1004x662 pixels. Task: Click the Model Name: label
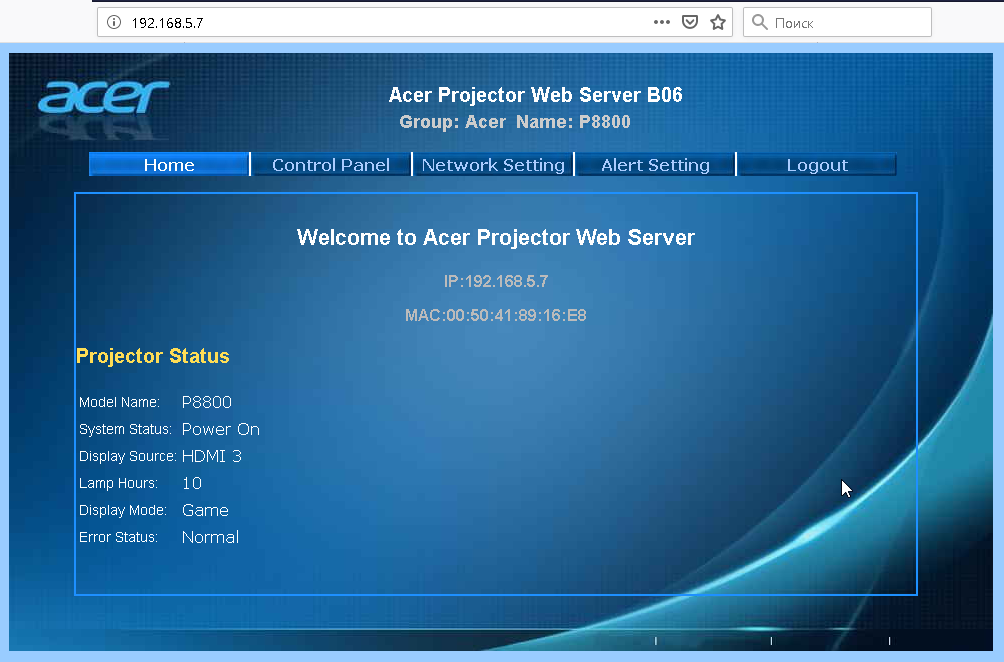click(x=119, y=402)
